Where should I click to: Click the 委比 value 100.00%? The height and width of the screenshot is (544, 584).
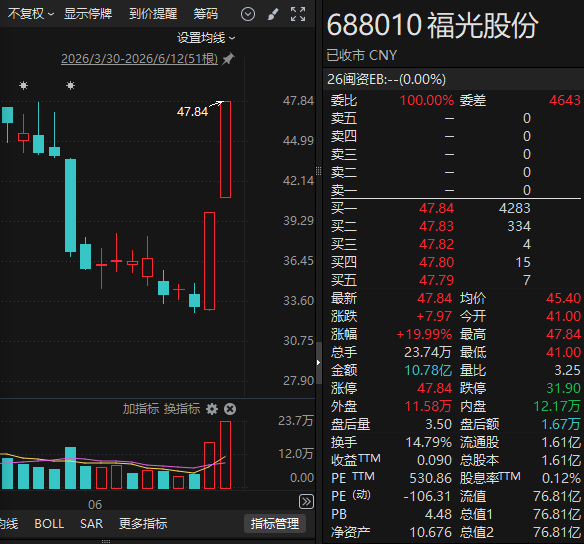(427, 101)
